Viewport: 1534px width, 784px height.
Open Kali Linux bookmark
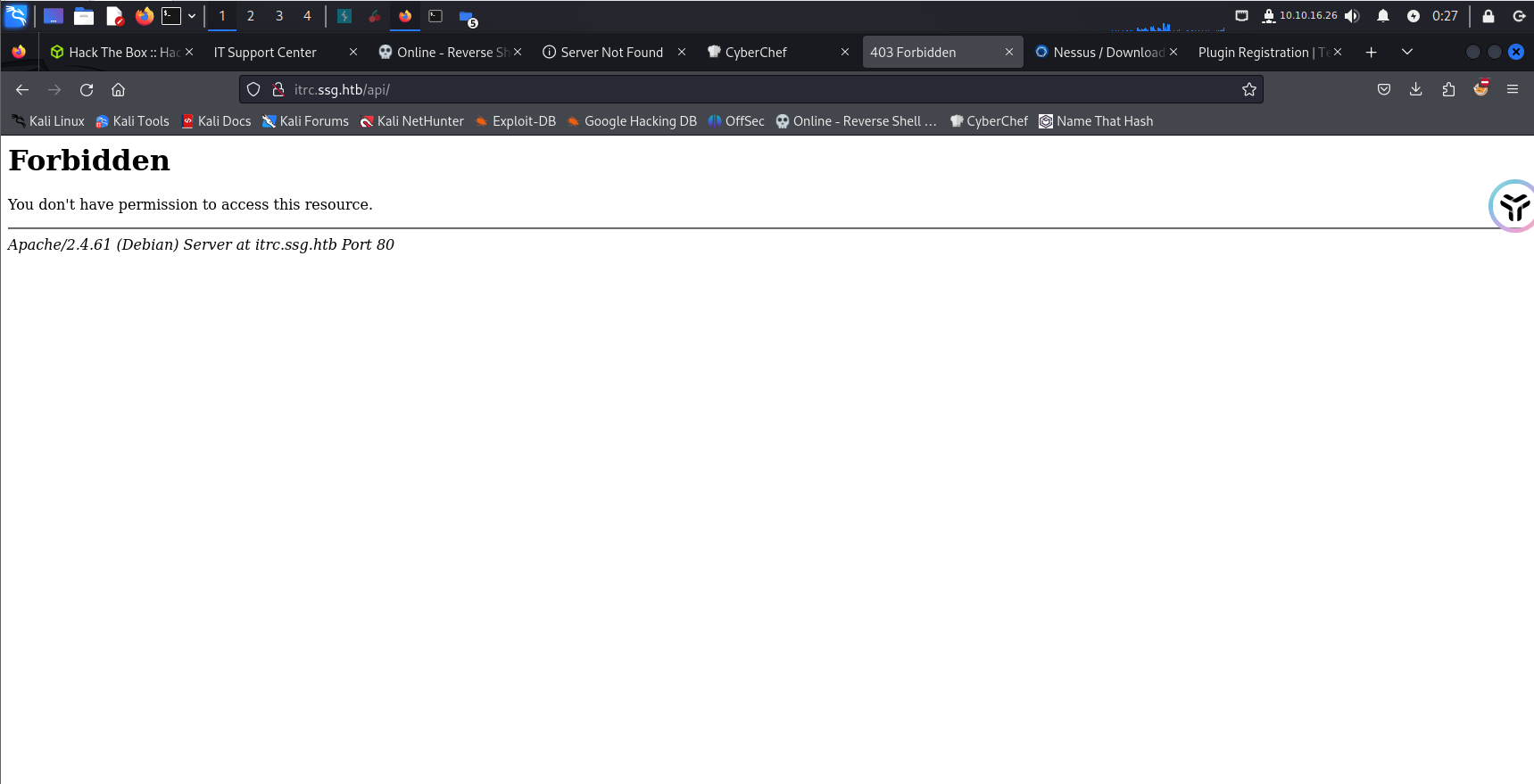pos(48,121)
